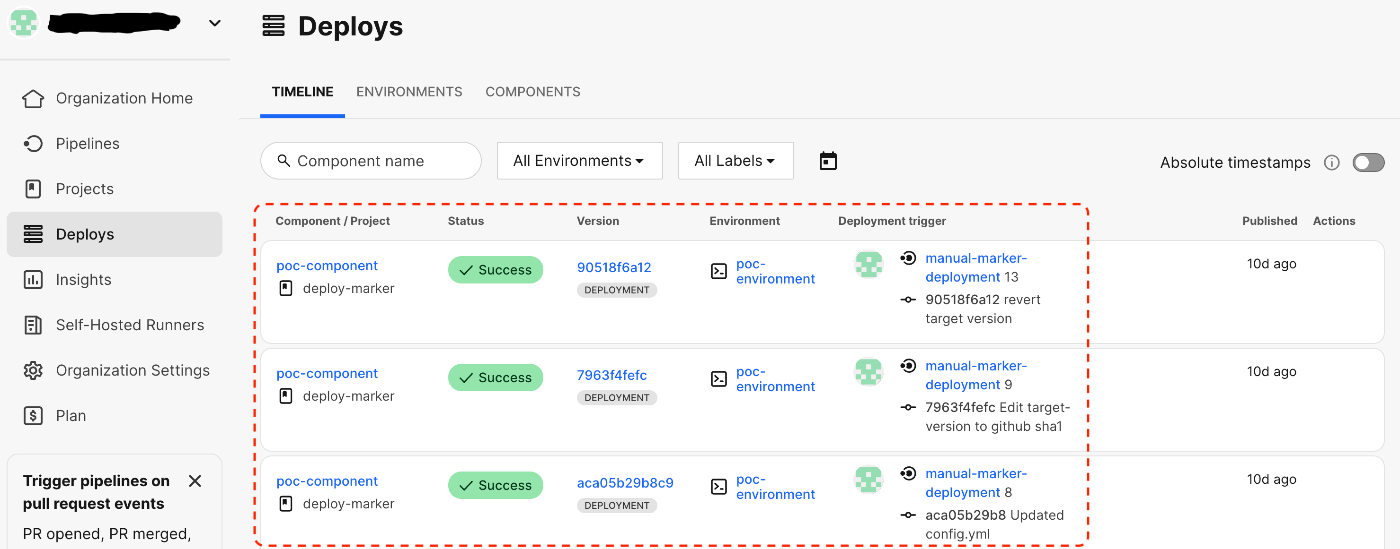The height and width of the screenshot is (549, 1400).
Task: Toggle Absolute timestamps switch
Action: click(x=1369, y=162)
